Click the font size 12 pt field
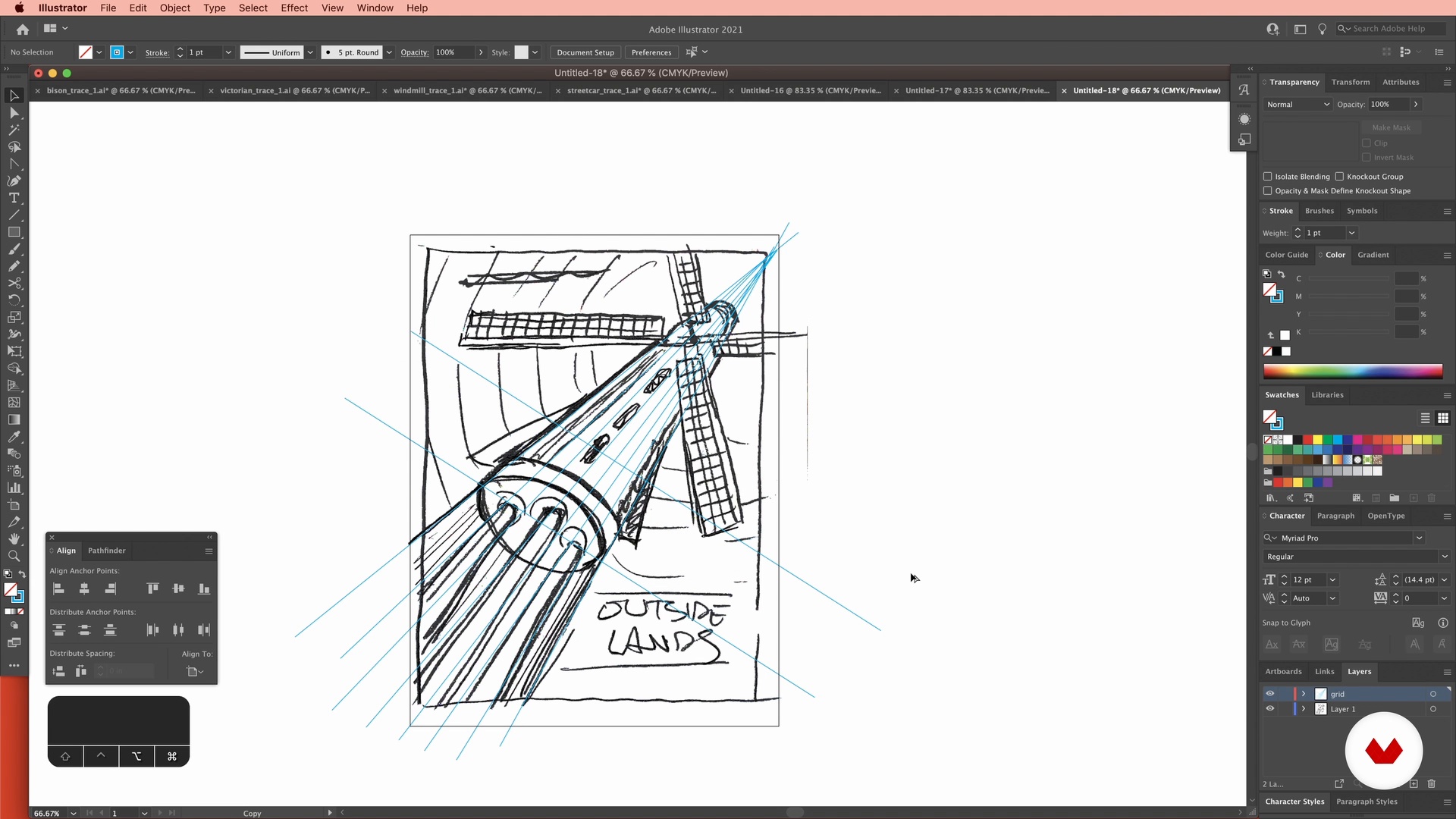 tap(1308, 580)
